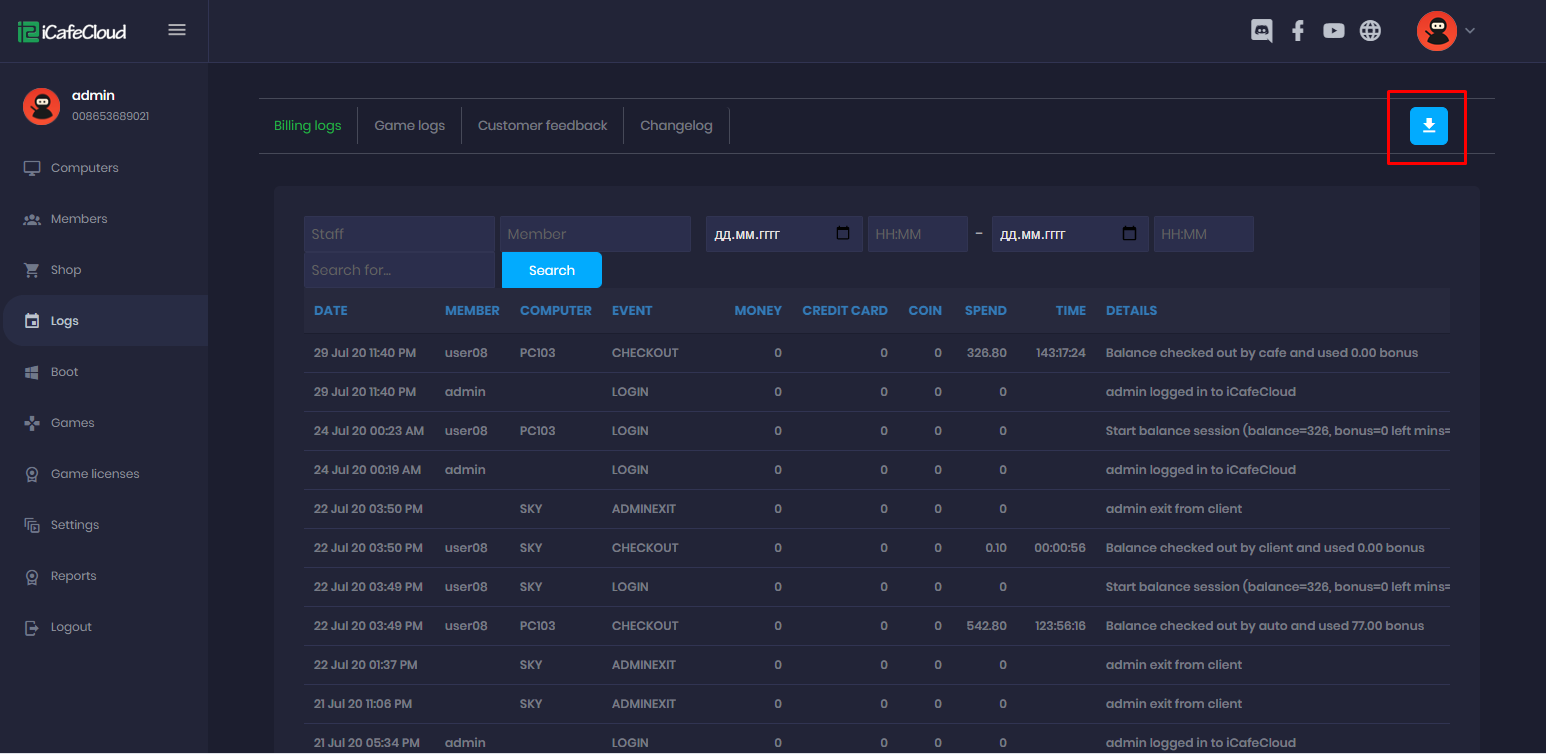Click the EVENT column header
1546x754 pixels.
(632, 311)
